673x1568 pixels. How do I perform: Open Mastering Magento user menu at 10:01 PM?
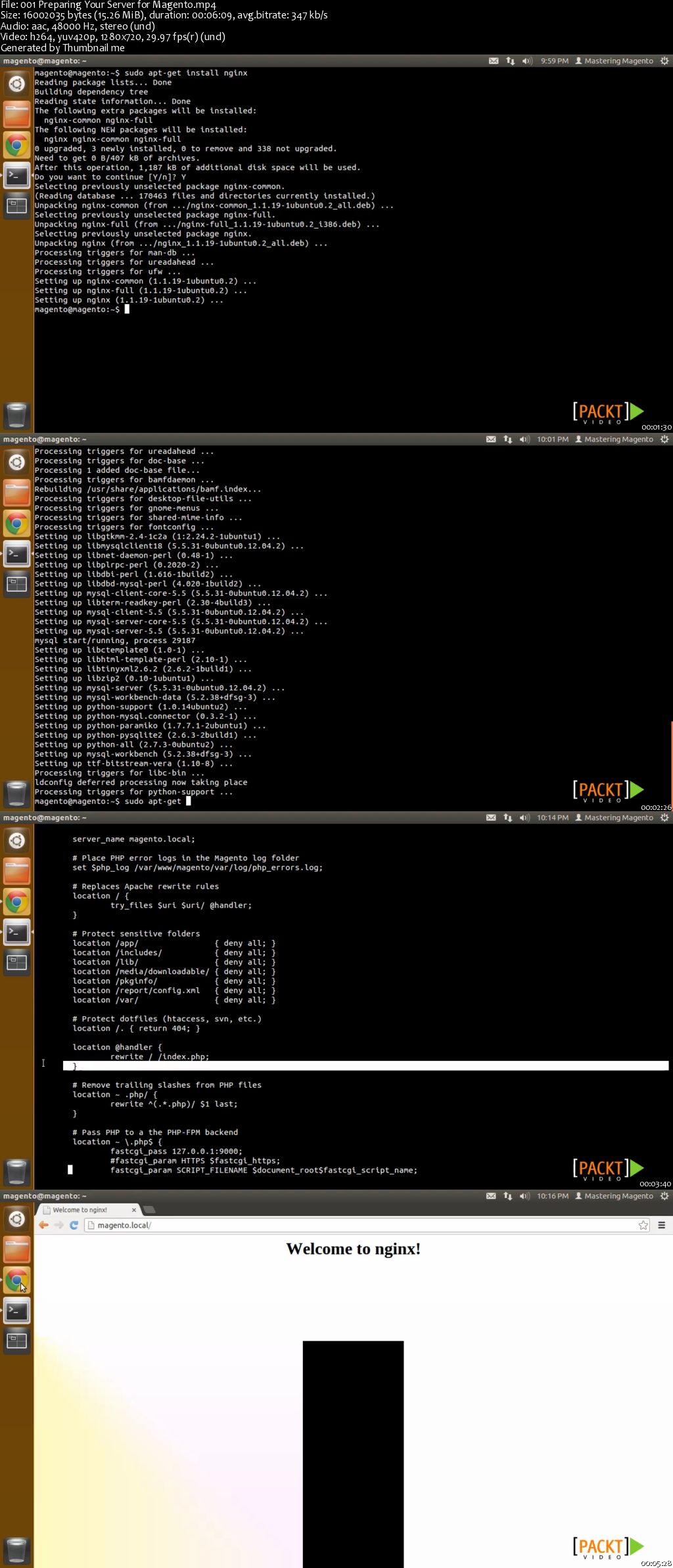click(614, 439)
